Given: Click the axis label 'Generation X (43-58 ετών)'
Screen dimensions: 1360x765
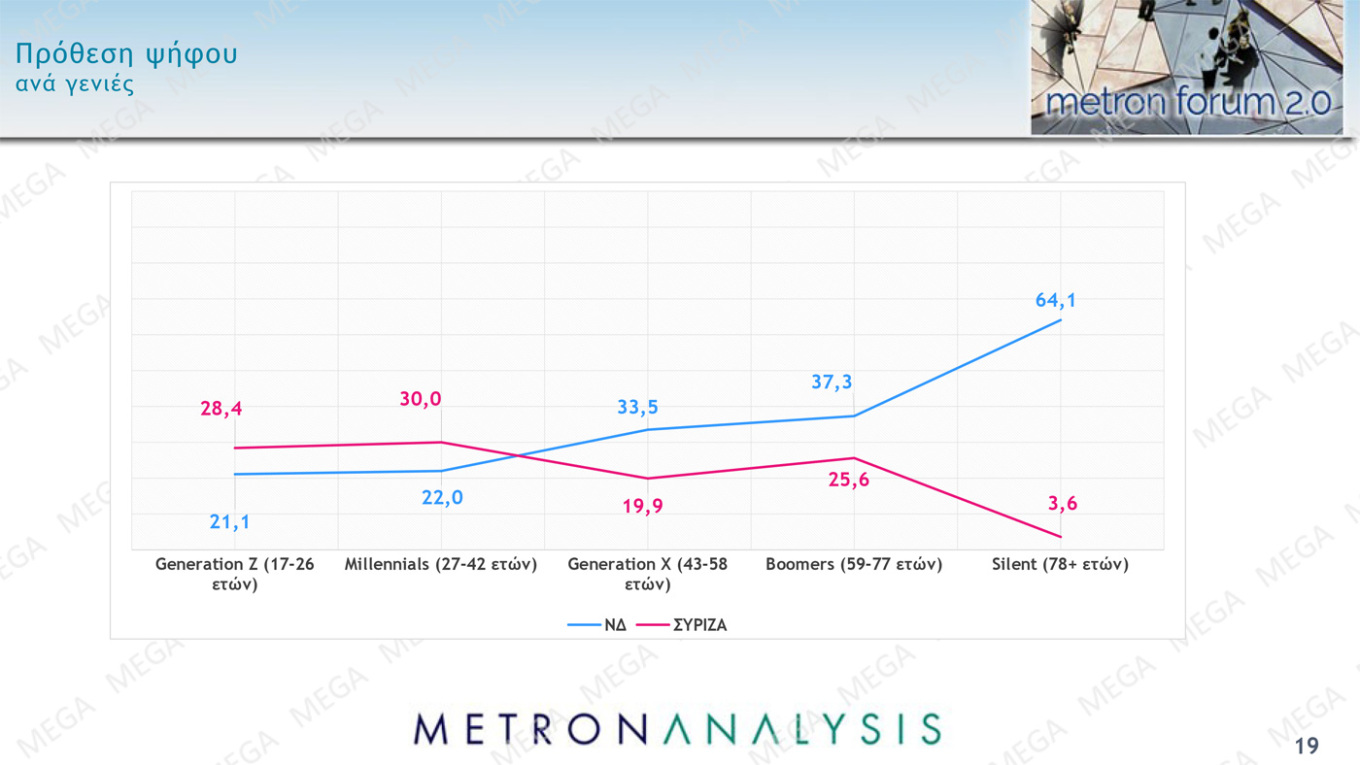Looking at the screenshot, I should [x=647, y=574].
